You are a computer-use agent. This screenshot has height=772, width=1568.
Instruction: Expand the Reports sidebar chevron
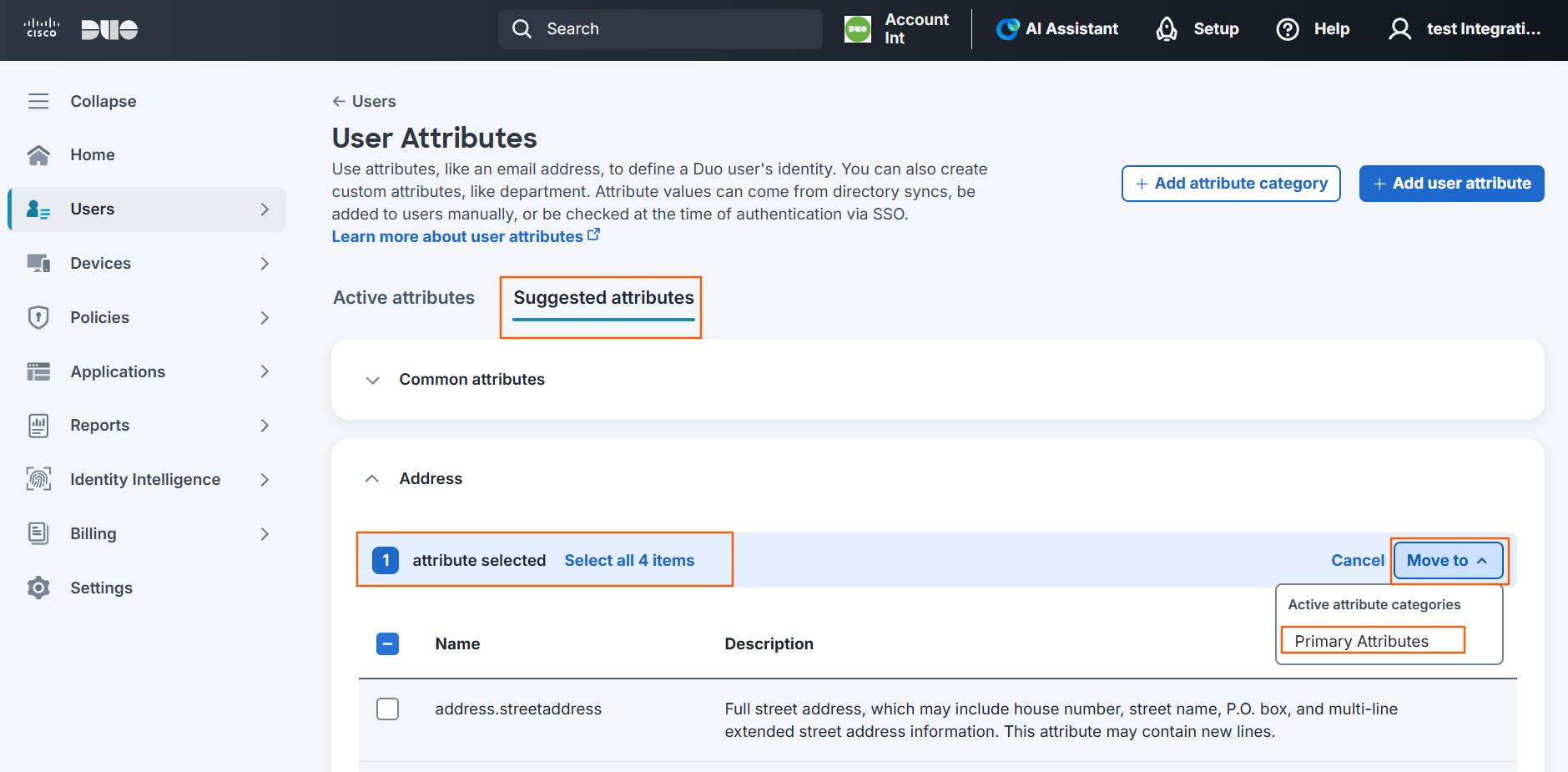click(265, 426)
